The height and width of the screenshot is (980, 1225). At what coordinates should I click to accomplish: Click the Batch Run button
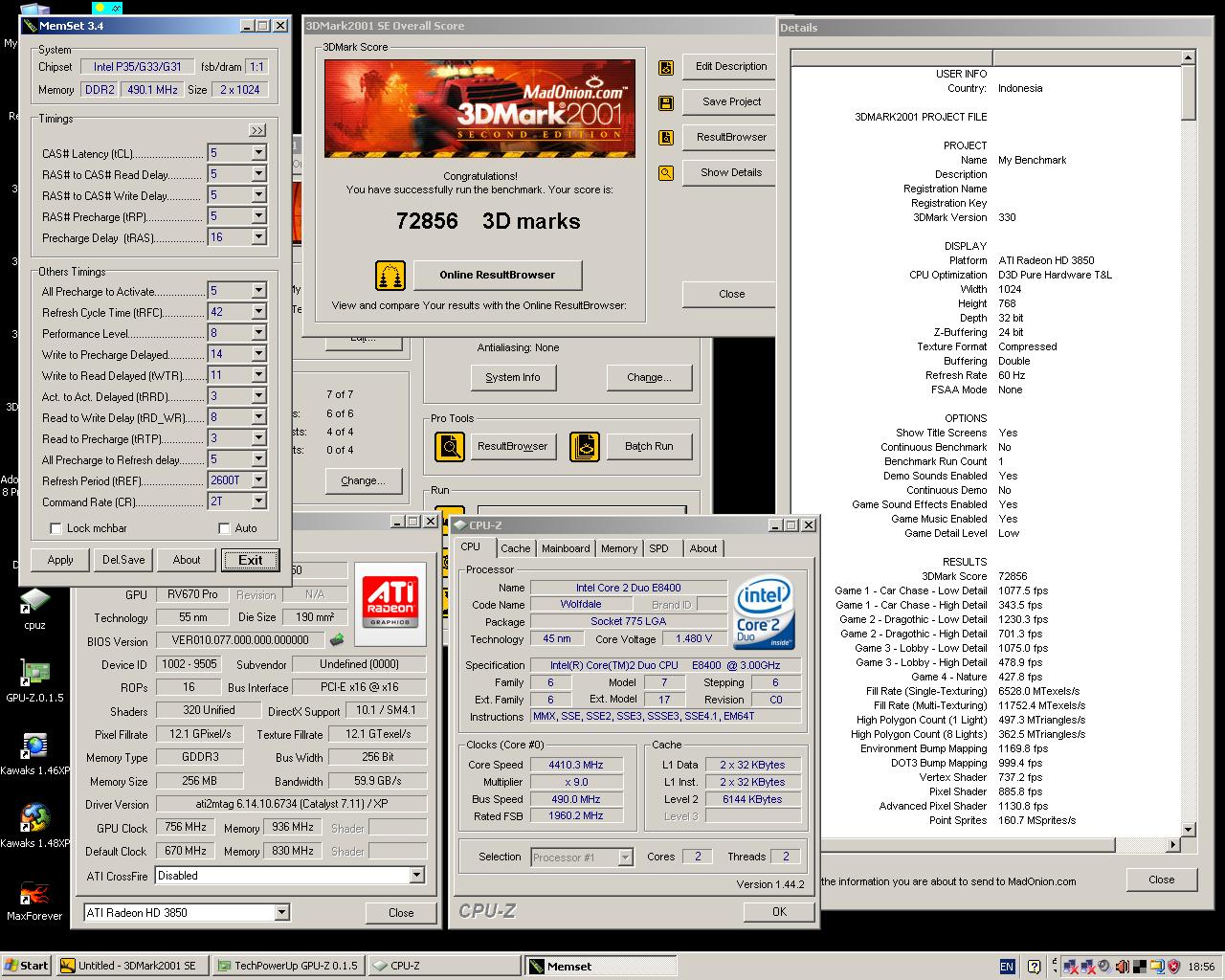[649, 446]
